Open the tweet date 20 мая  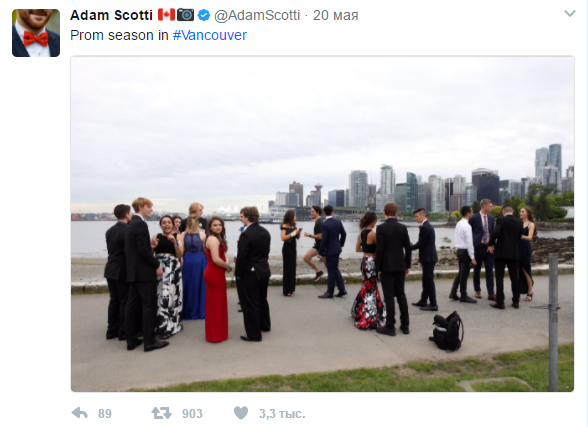coord(336,15)
